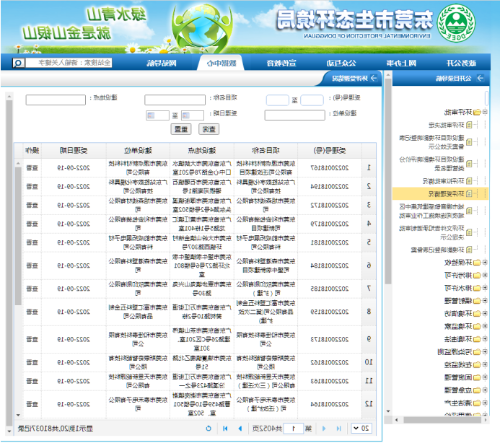Go to the next results page
Image resolution: width=500 pixels, height=443 pixels.
[x=324, y=429]
